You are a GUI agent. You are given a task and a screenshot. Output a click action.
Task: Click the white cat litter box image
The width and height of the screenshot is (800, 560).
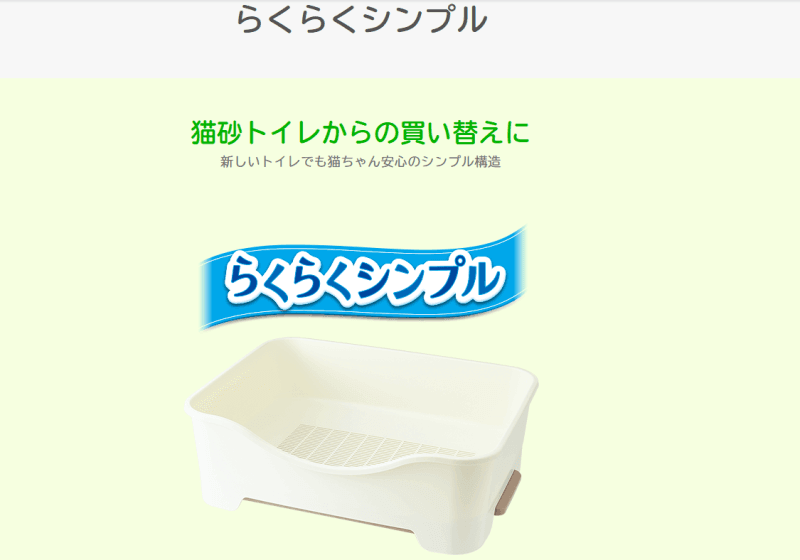click(x=361, y=445)
